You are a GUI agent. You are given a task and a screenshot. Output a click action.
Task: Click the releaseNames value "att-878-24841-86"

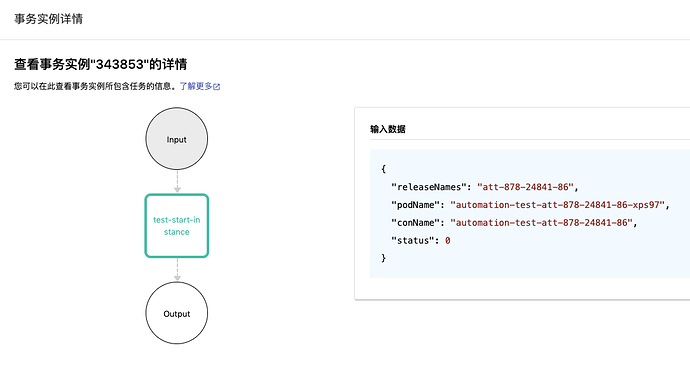[x=525, y=187]
